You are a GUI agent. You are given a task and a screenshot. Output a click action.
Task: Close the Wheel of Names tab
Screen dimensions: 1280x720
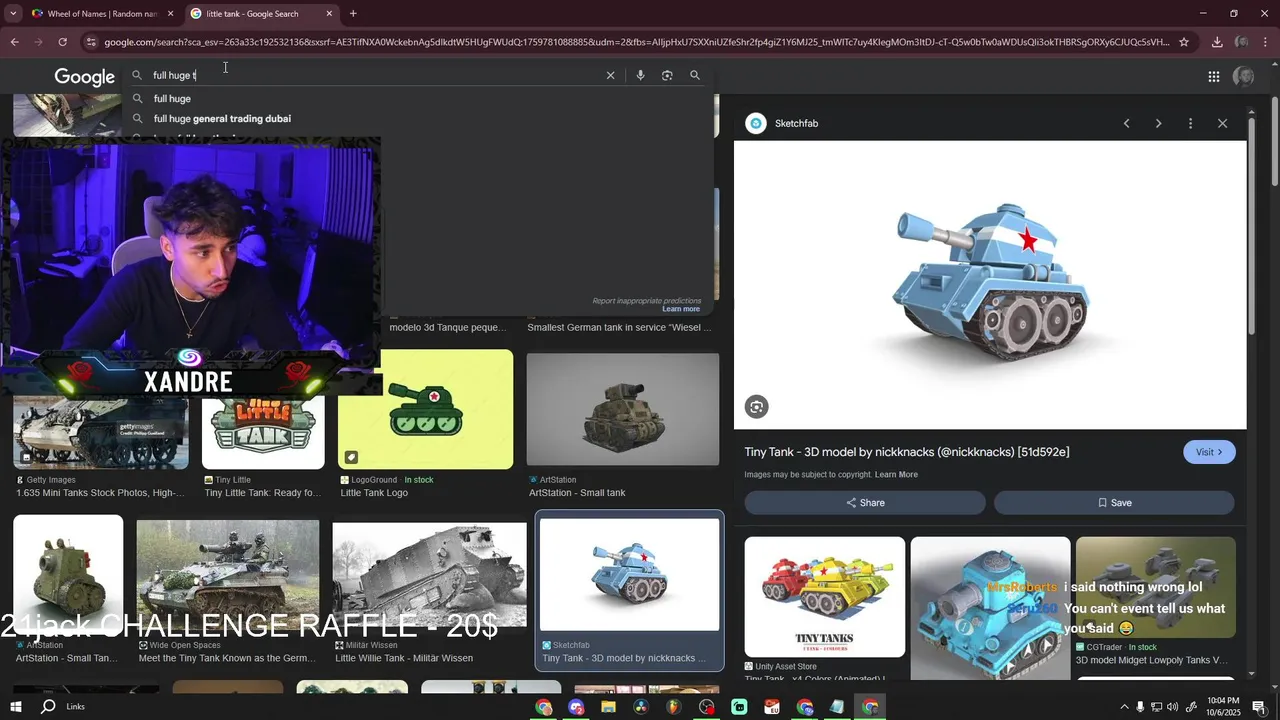coord(170,14)
